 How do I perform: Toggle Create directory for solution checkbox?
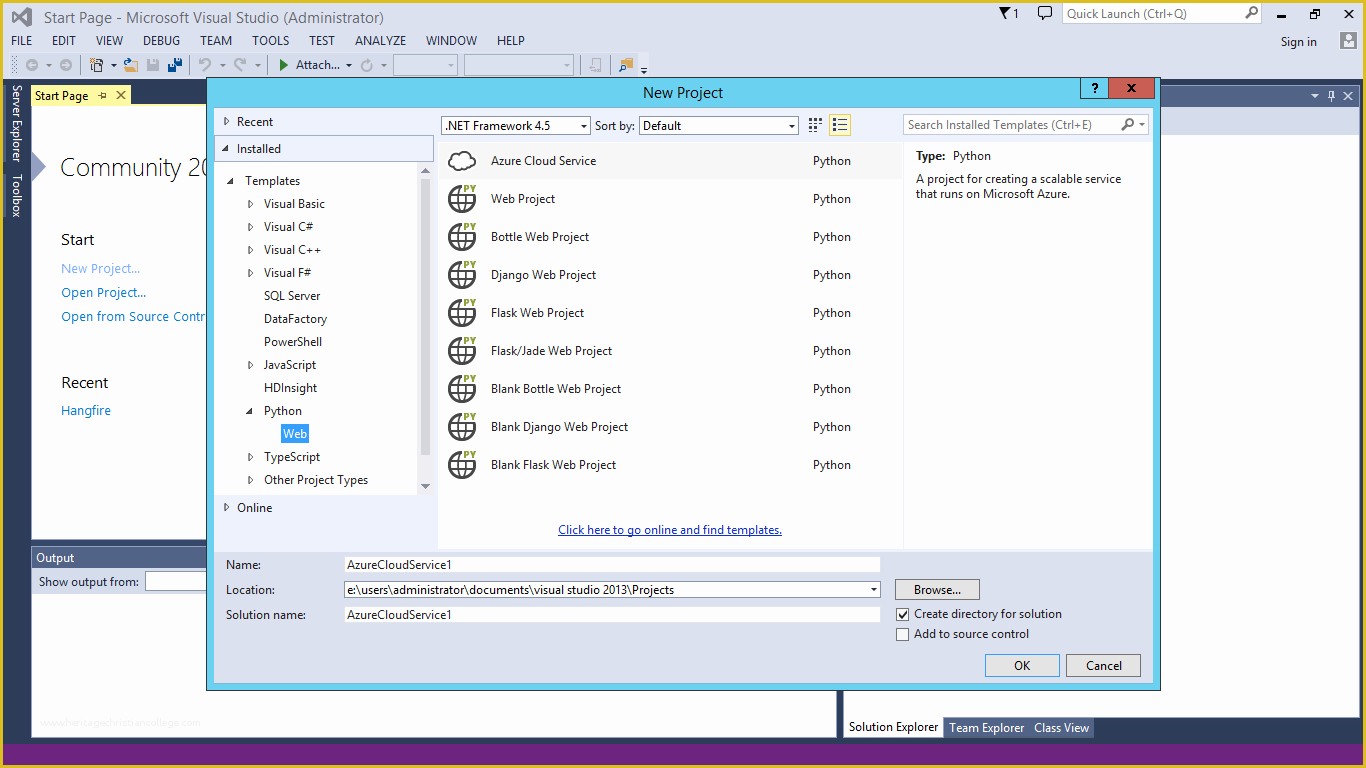pyautogui.click(x=903, y=614)
